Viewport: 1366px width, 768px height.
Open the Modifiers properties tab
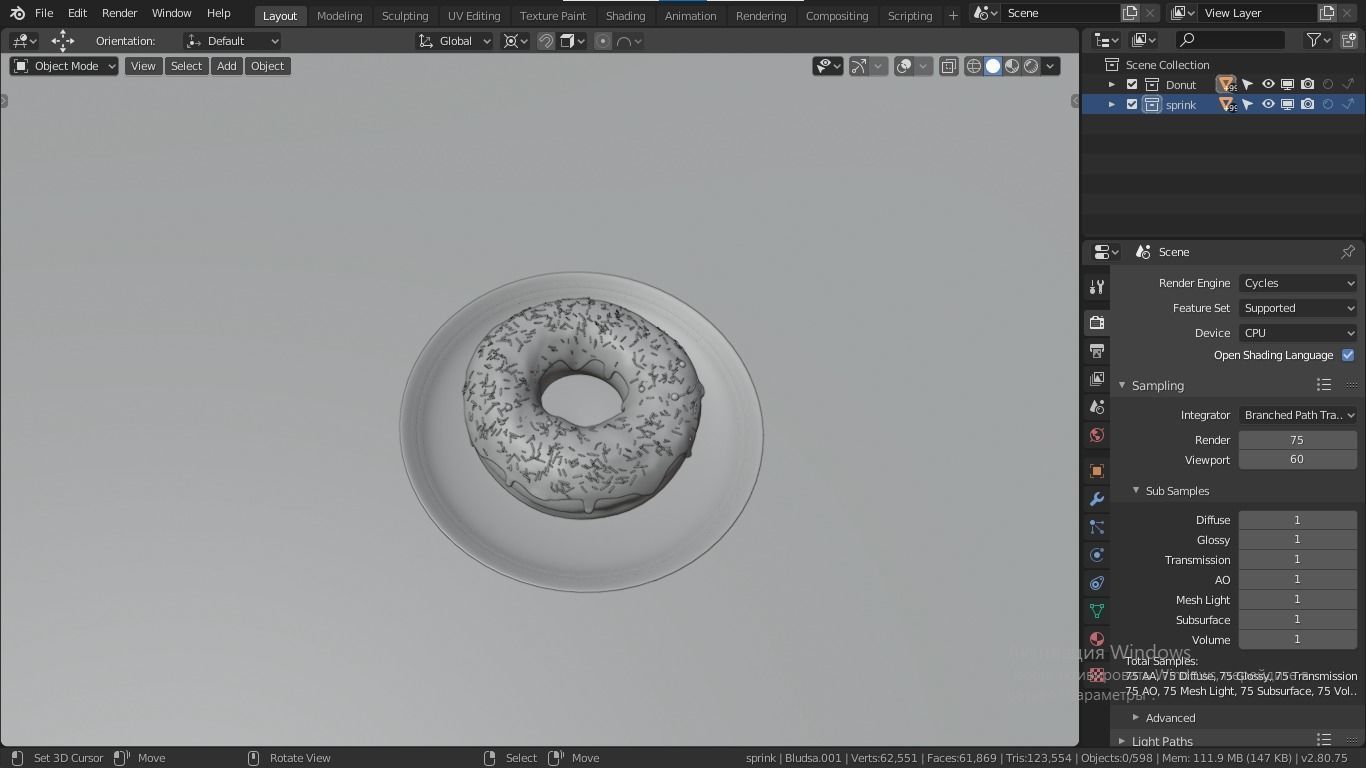(1097, 499)
